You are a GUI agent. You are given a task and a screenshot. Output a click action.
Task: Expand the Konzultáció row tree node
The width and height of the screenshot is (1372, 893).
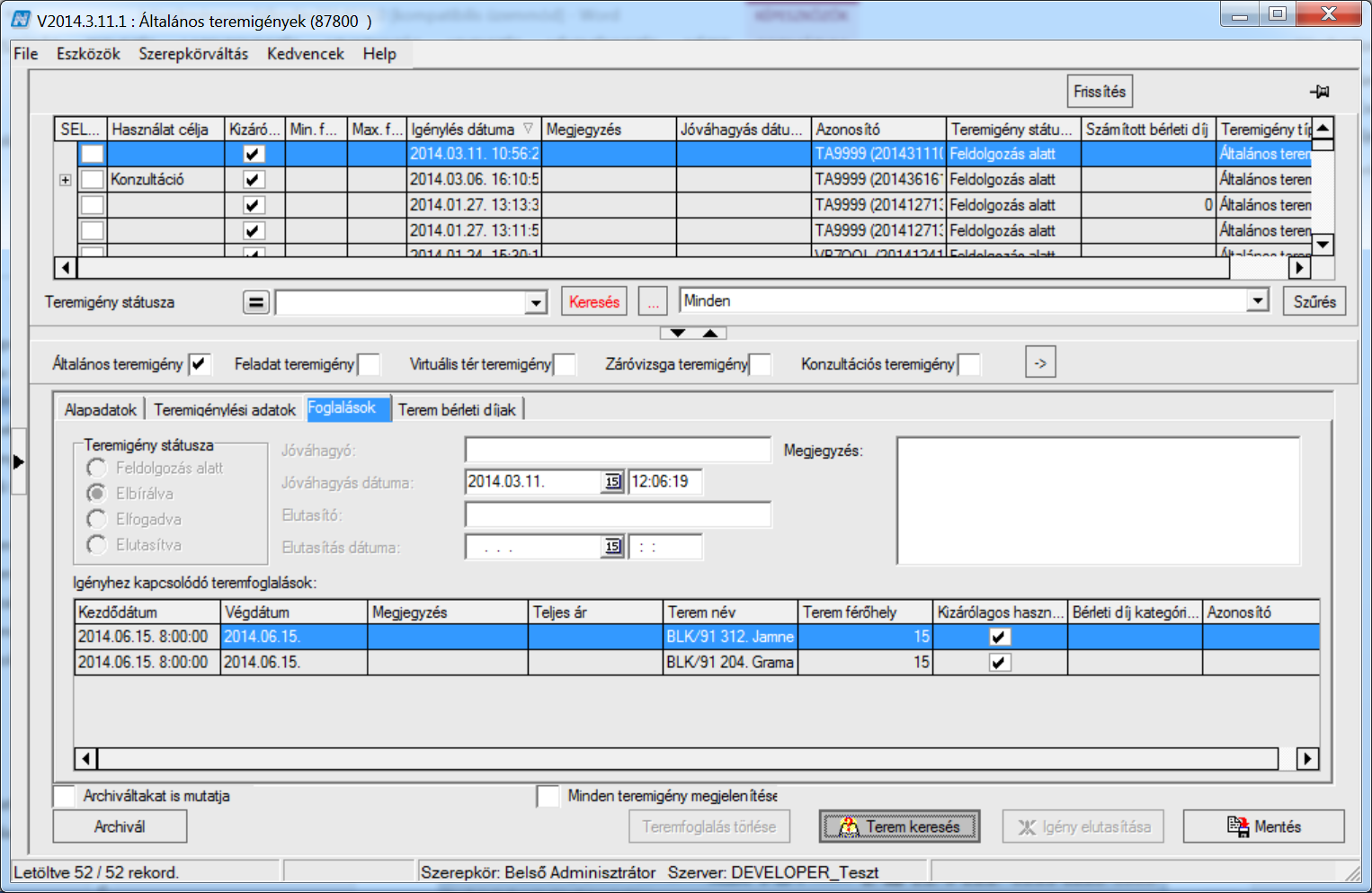(66, 180)
